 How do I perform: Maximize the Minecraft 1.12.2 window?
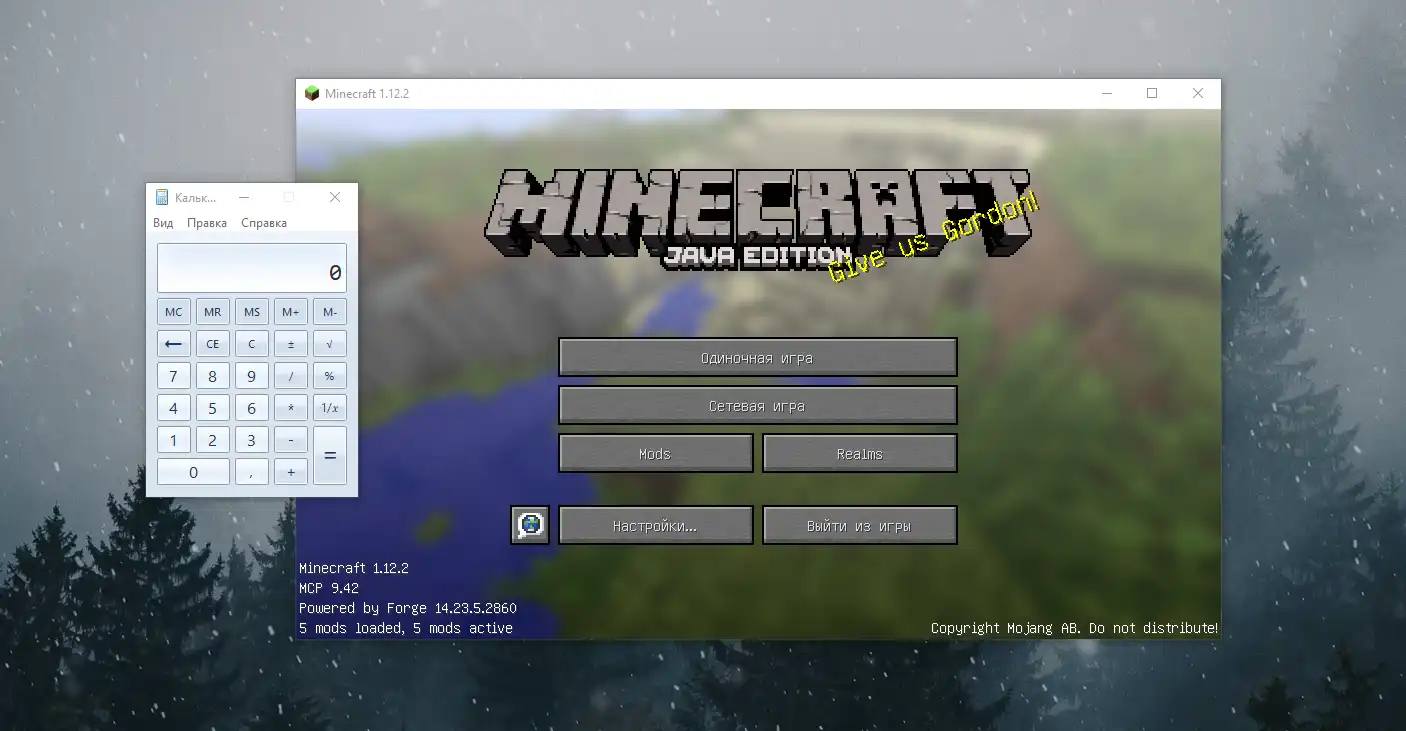point(1152,93)
